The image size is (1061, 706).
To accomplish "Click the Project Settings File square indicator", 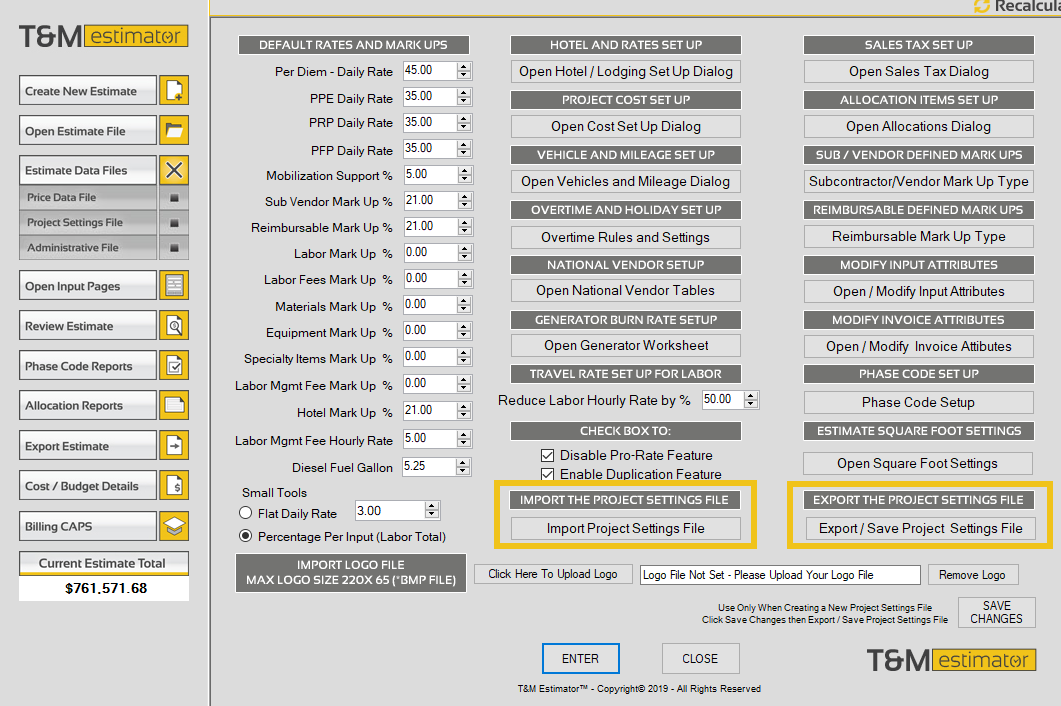I will coord(174,223).
